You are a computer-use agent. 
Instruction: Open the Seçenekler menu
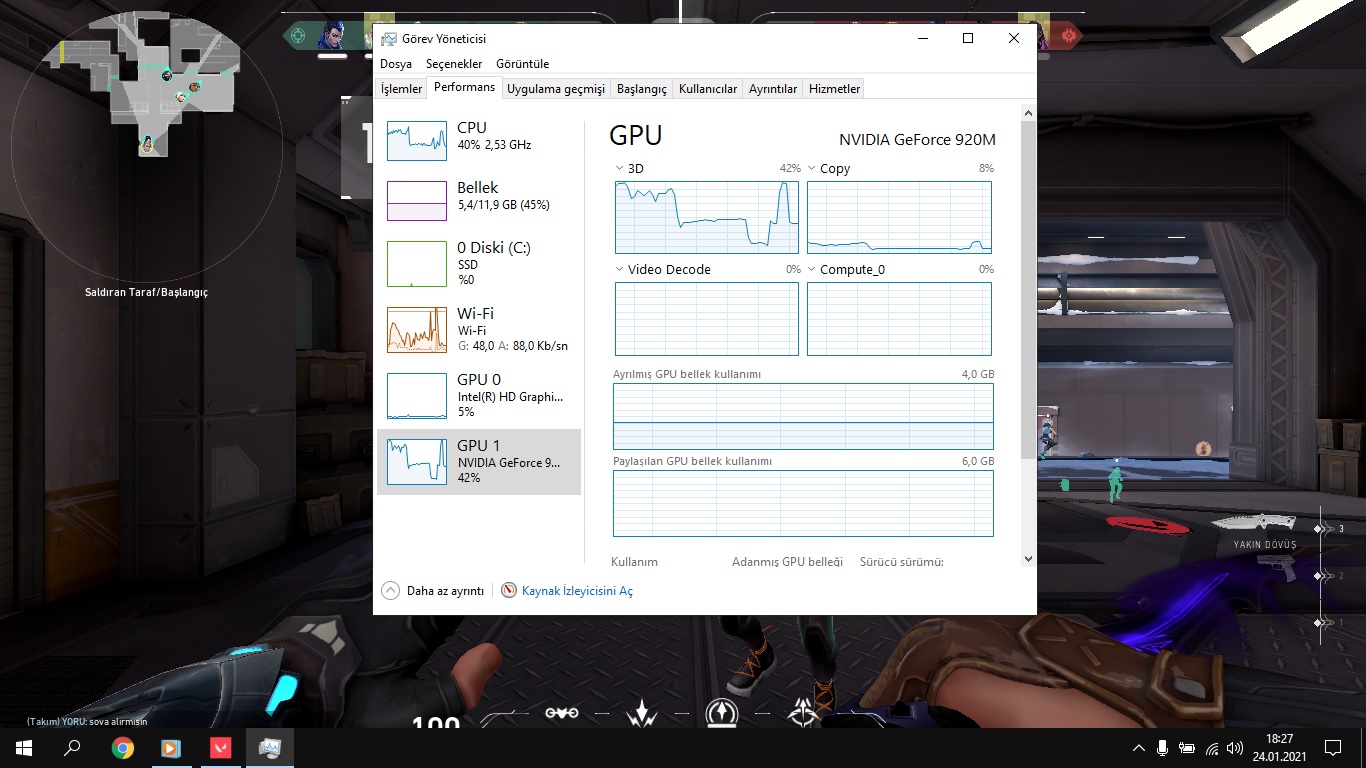pos(454,64)
